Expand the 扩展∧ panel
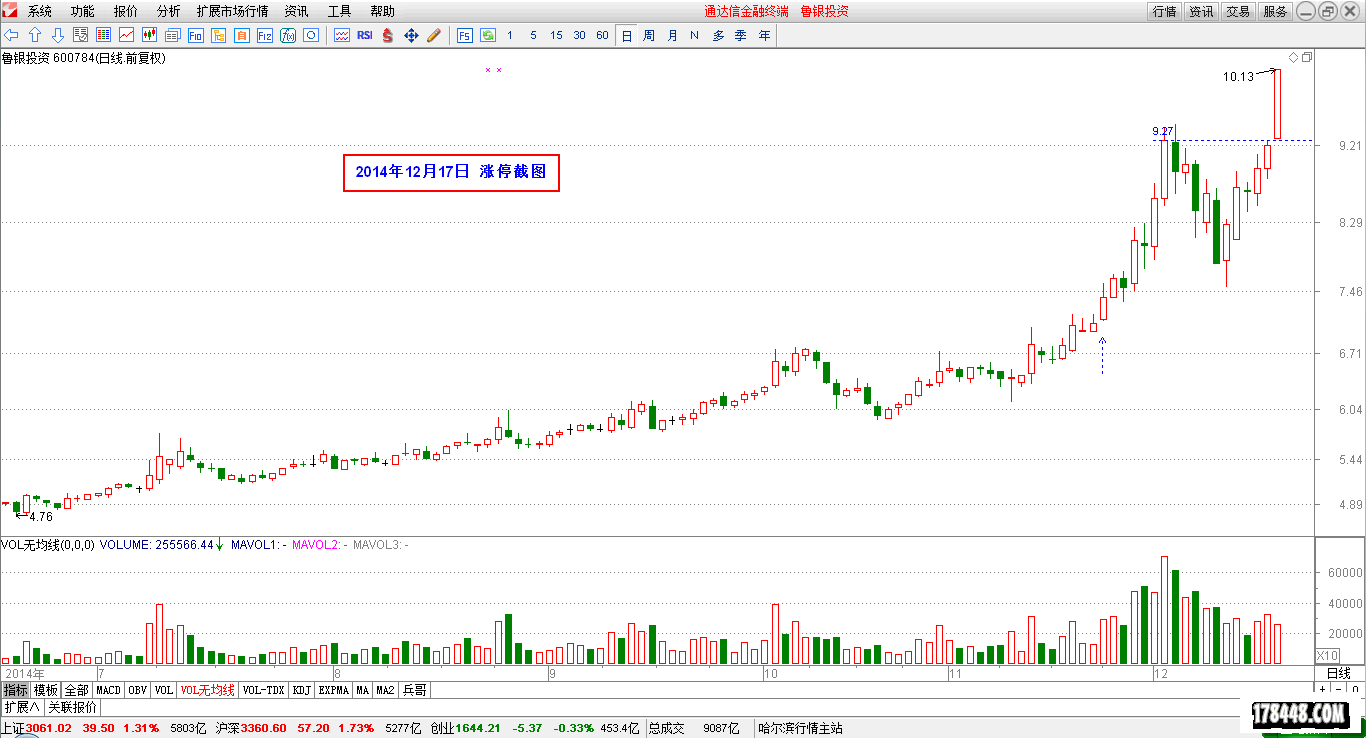The image size is (1366, 738). pos(21,706)
